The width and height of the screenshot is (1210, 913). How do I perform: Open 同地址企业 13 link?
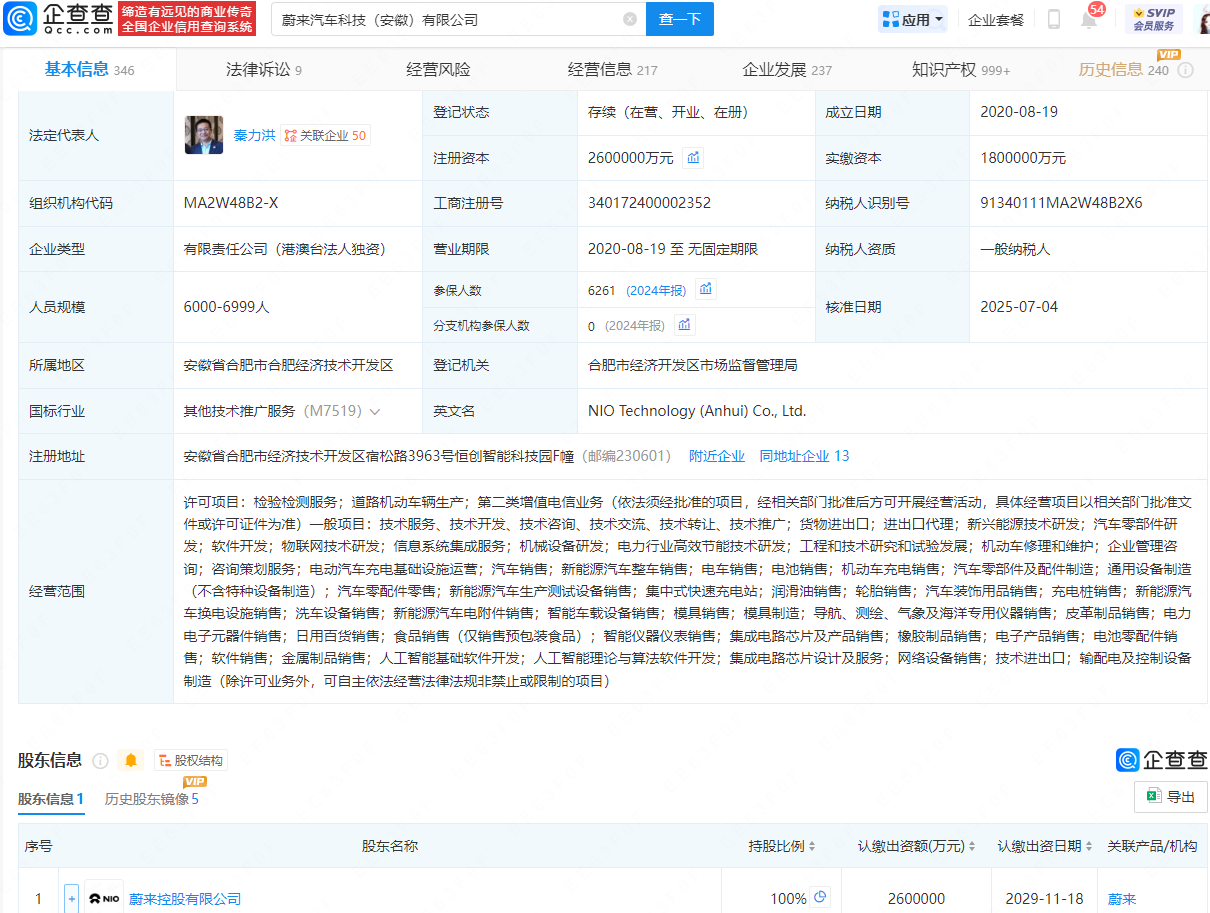(804, 456)
